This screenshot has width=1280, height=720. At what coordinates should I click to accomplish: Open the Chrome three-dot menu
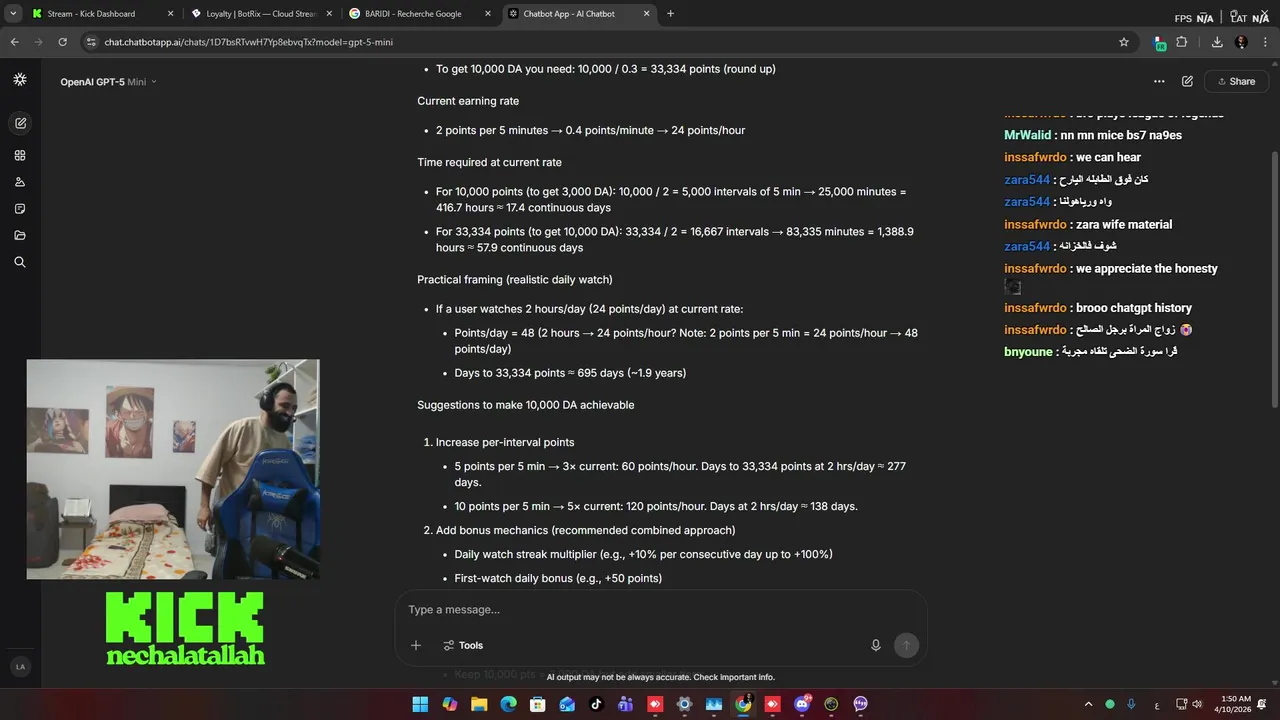[x=1265, y=42]
